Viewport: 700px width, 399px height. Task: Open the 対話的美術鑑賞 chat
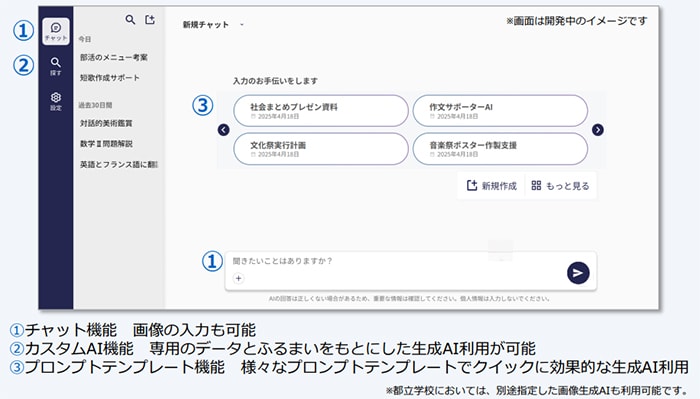(106, 123)
